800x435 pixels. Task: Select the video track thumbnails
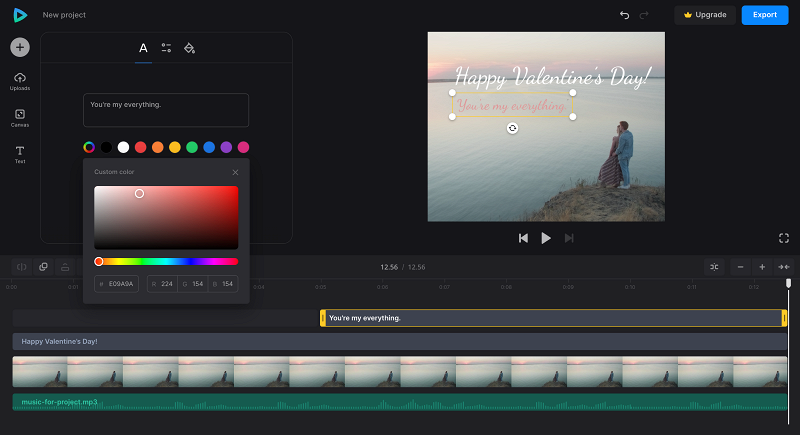pyautogui.click(x=399, y=372)
